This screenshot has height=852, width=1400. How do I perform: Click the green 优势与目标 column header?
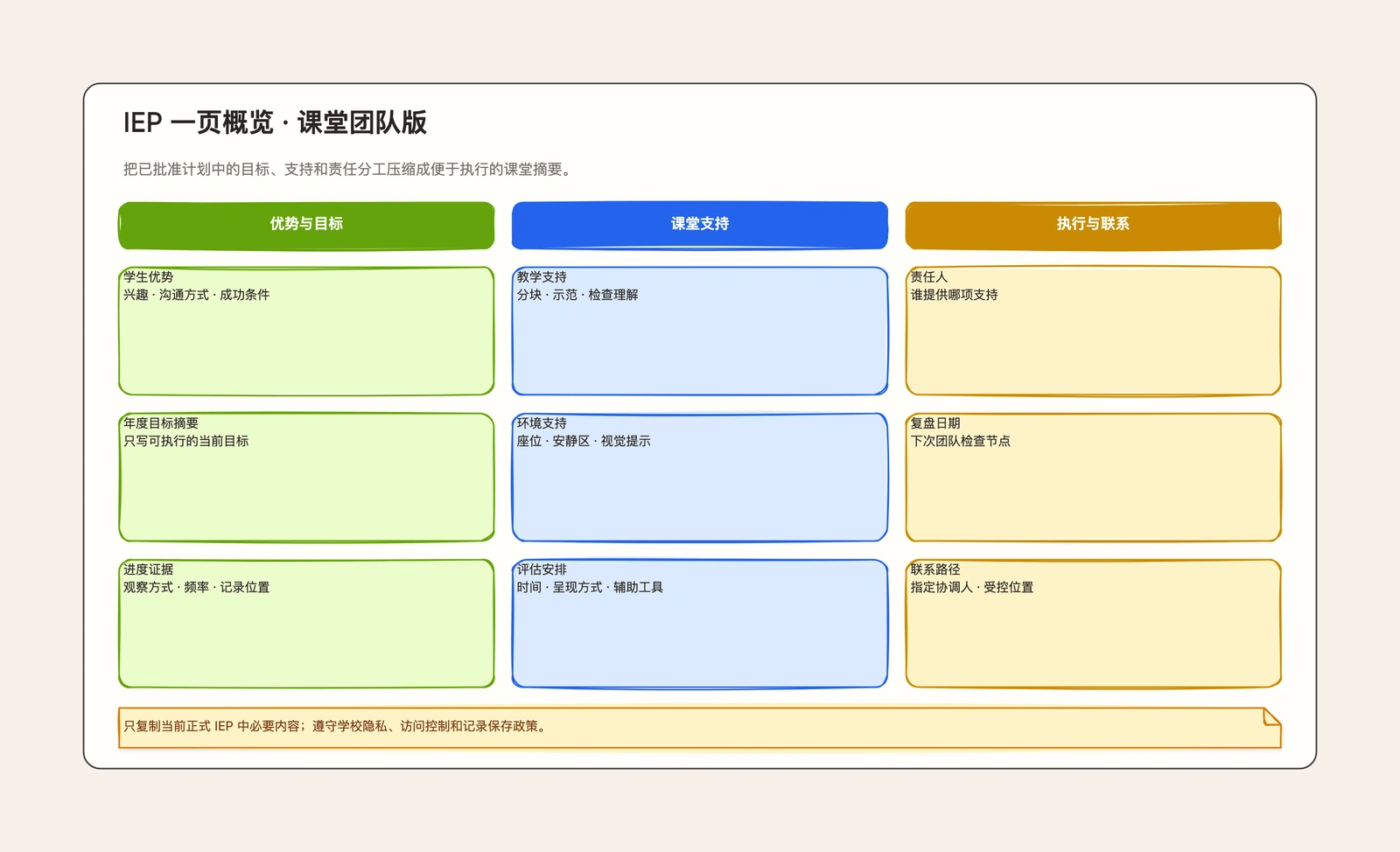pos(306,225)
